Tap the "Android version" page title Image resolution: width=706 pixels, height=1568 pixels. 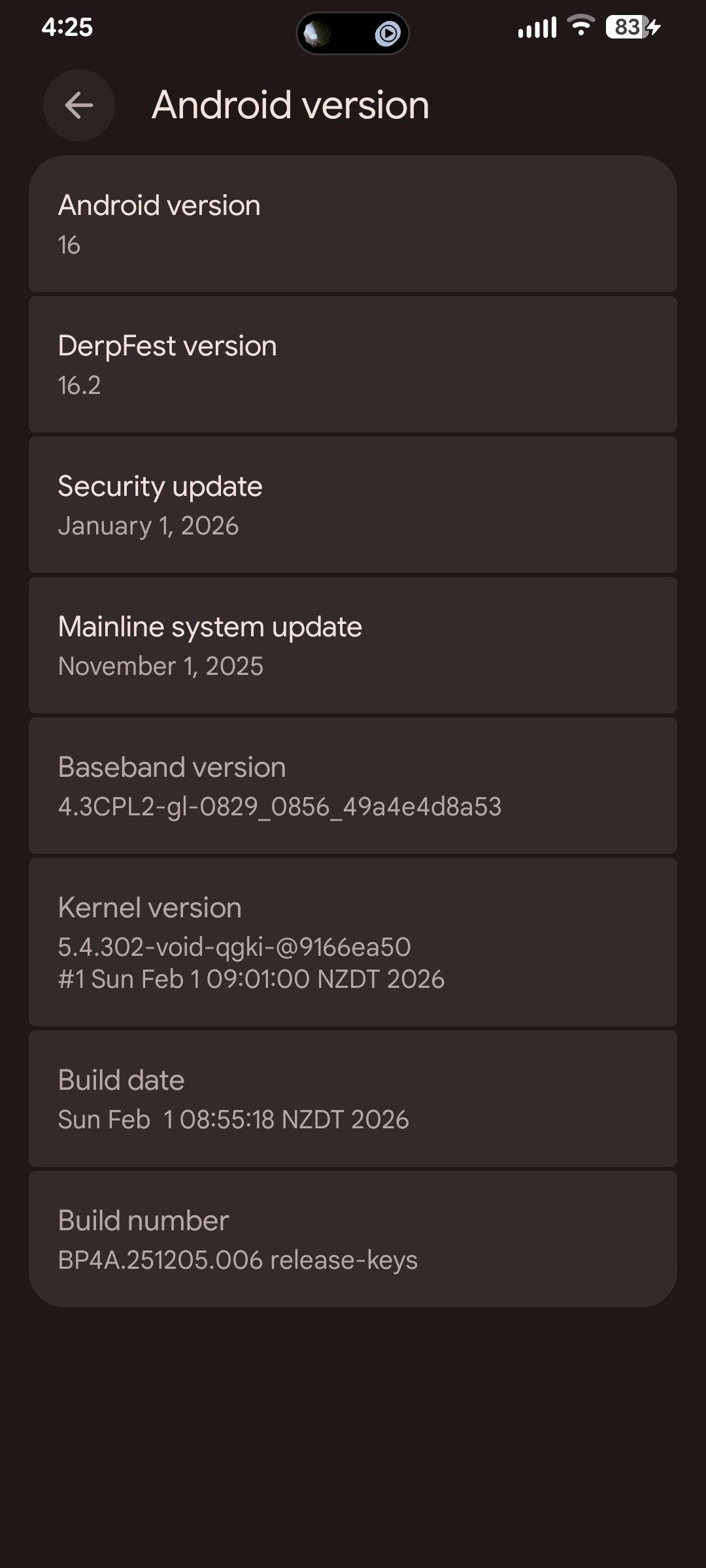290,105
